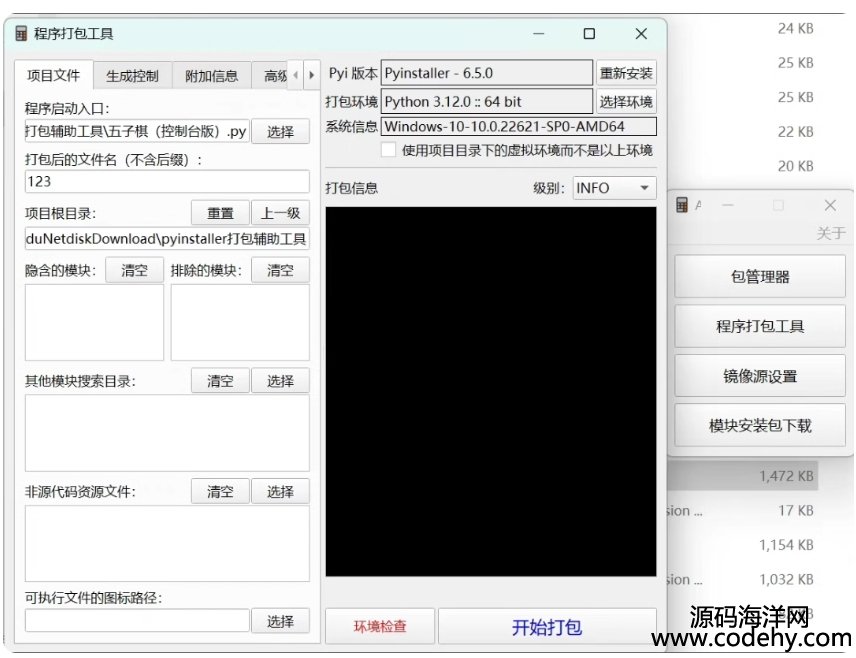Open 包管理器 from launcher window

(760, 276)
